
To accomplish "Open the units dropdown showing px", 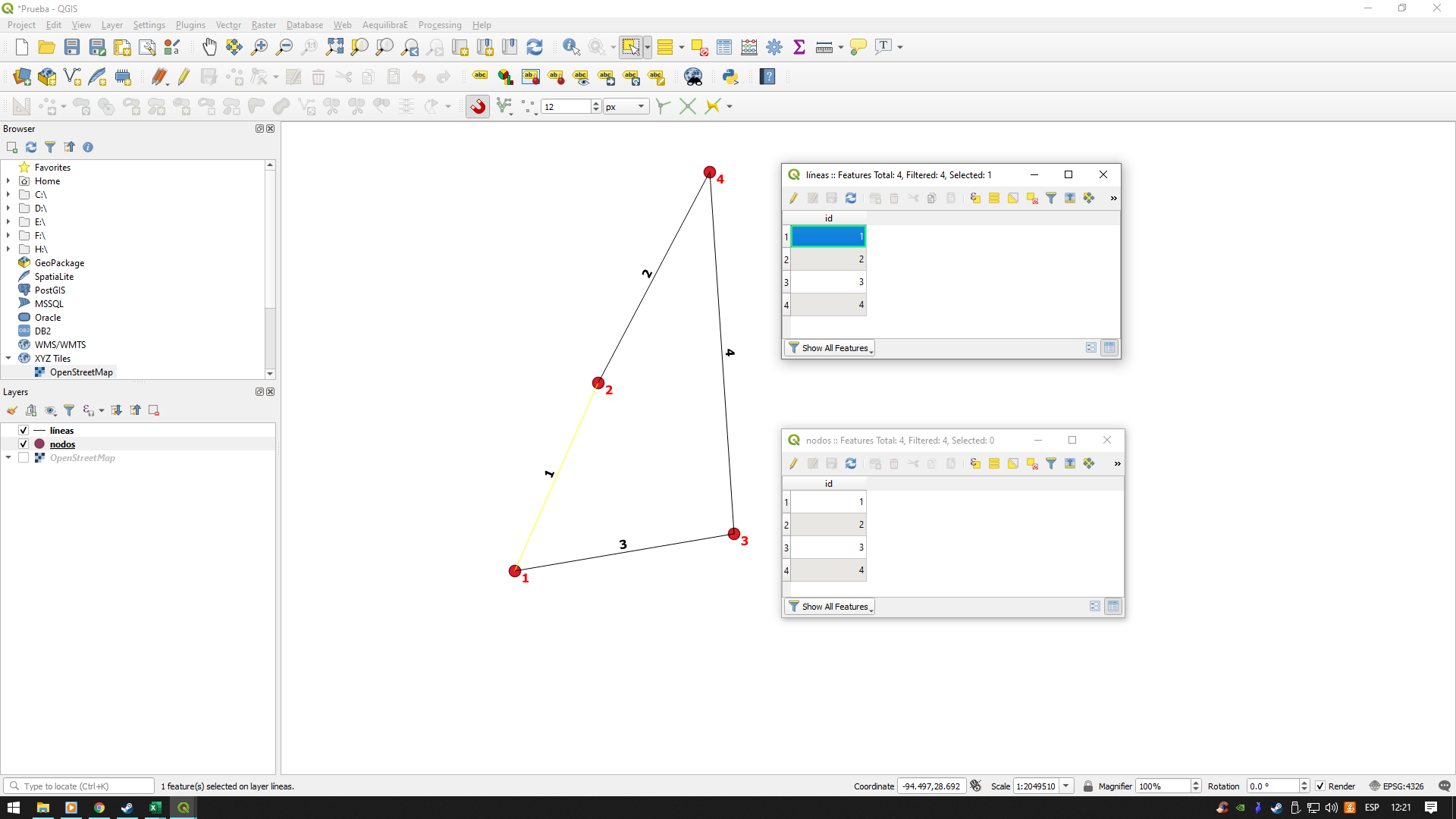I will point(626,106).
